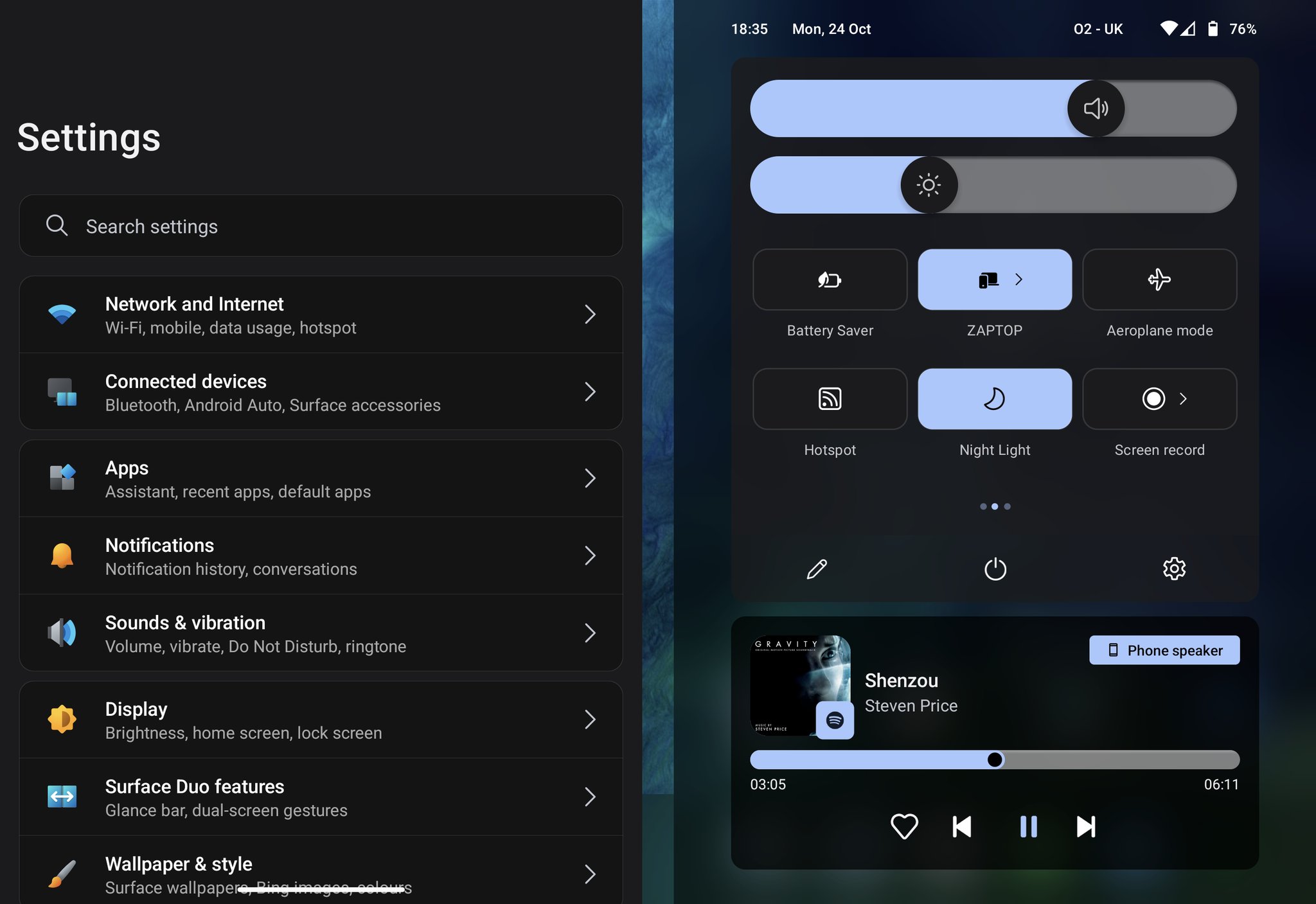
Task: Switch output from Phone speaker
Action: pyautogui.click(x=1164, y=650)
